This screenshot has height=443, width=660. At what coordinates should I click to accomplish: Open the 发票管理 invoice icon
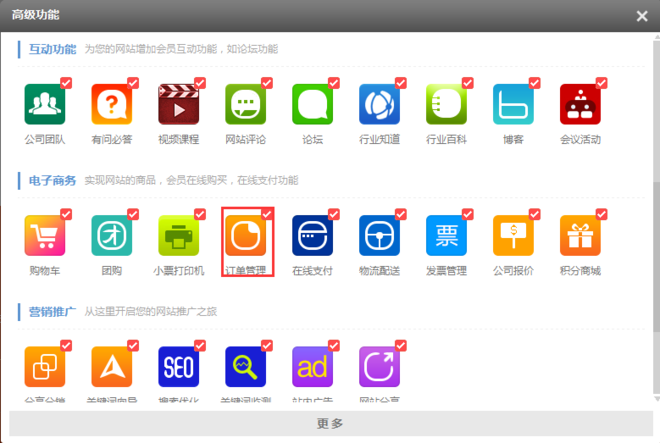(446, 235)
